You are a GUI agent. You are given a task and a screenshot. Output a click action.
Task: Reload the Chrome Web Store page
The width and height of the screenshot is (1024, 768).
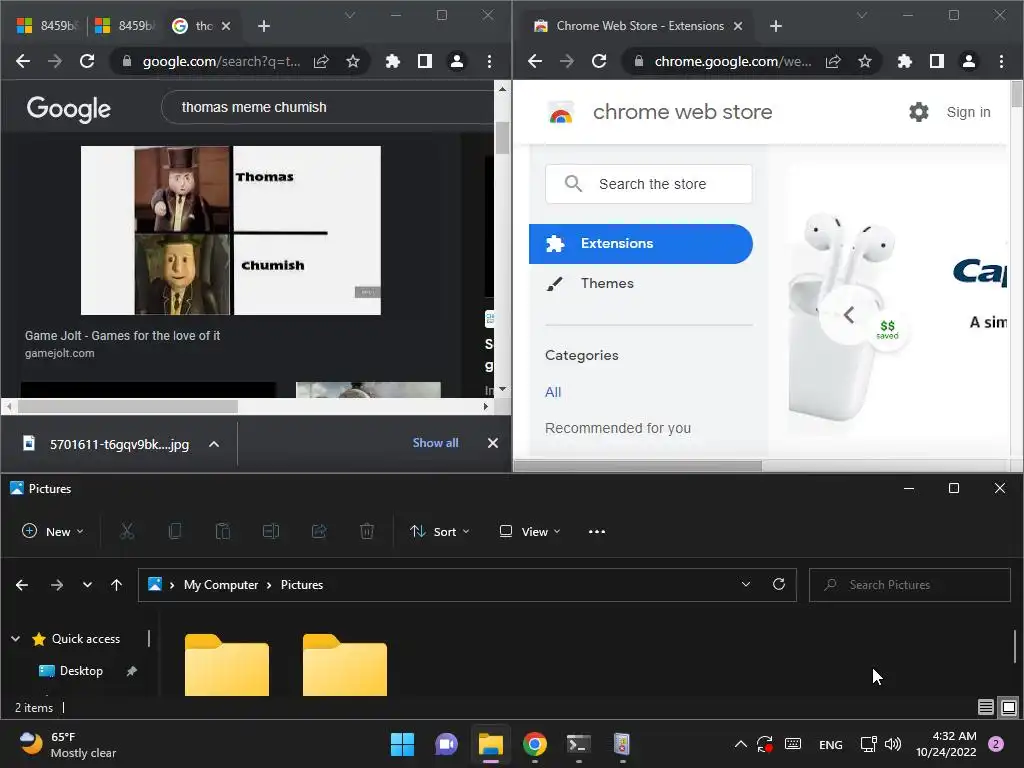[x=599, y=61]
